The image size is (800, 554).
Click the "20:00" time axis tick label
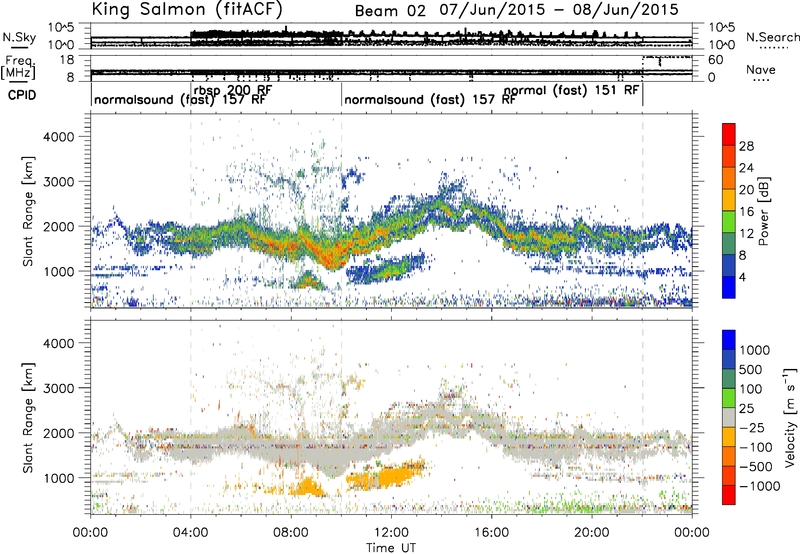tap(592, 533)
